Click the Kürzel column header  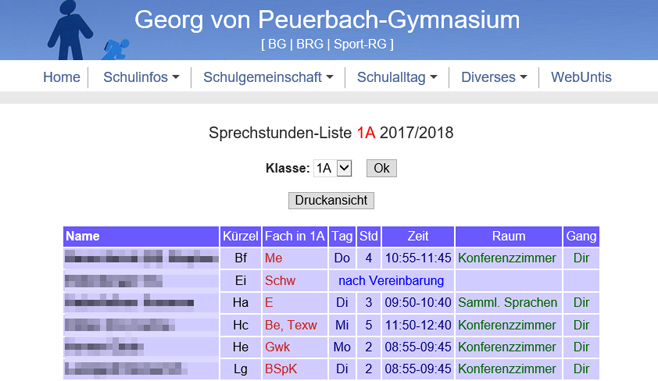tap(240, 236)
